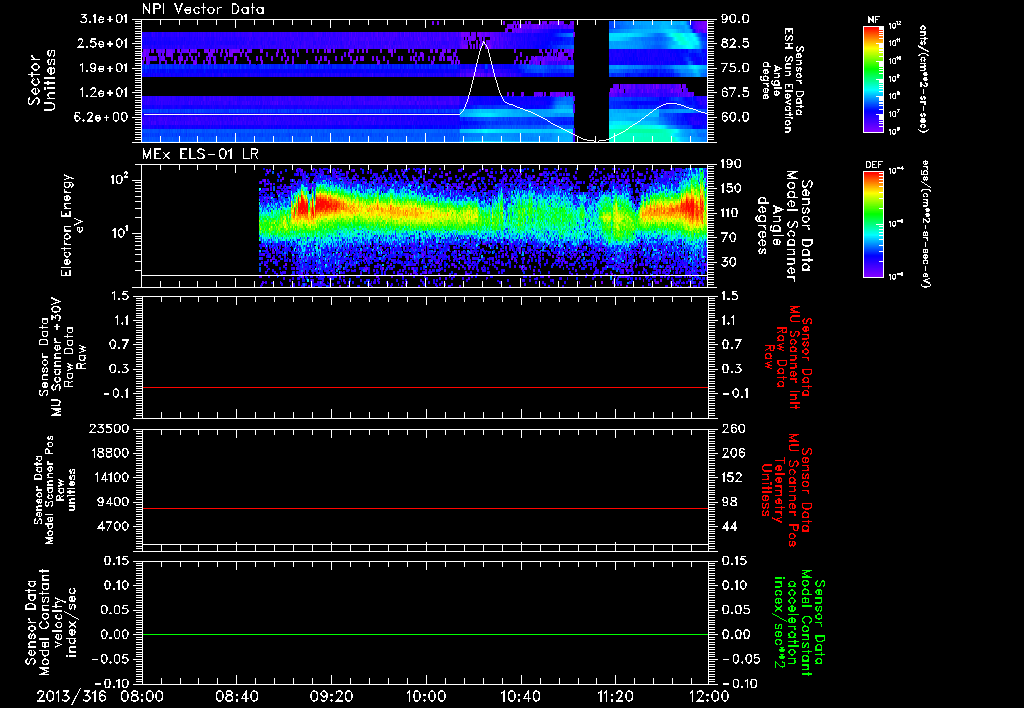Click the "MU Scanner +30V Raw Data" axis title
1024x708 pixels.
(62, 357)
